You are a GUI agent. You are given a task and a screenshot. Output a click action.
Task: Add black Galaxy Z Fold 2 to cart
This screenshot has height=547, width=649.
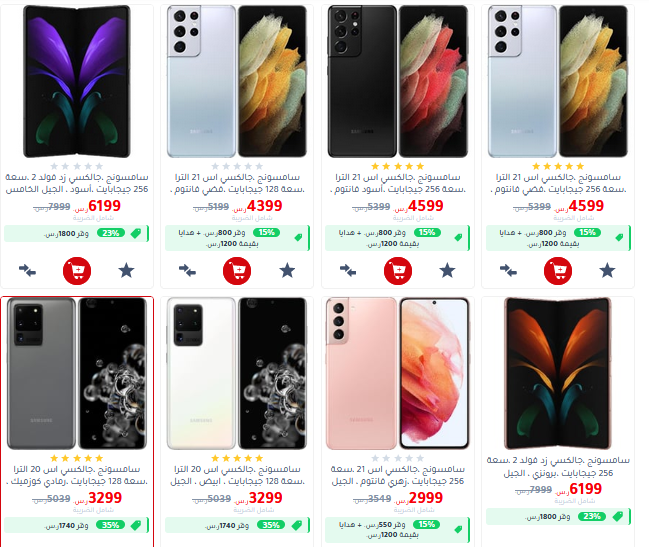pyautogui.click(x=77, y=271)
